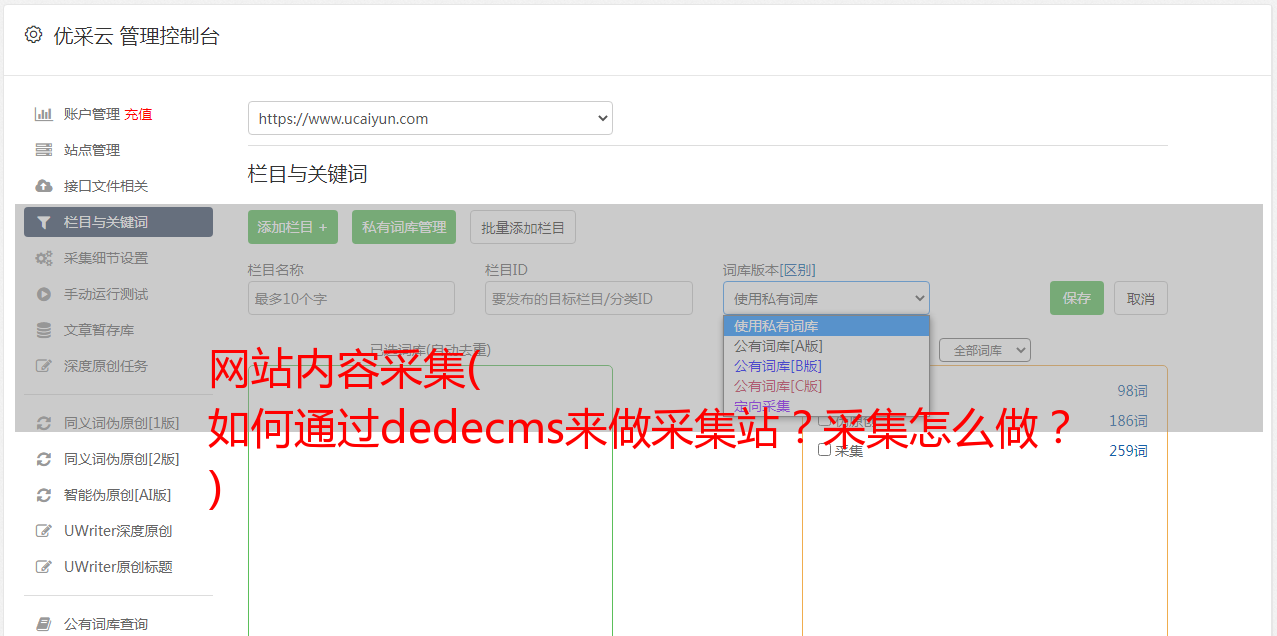Click the database icon for 文章暂存库
Viewport: 1277px width, 636px height.
click(x=44, y=330)
